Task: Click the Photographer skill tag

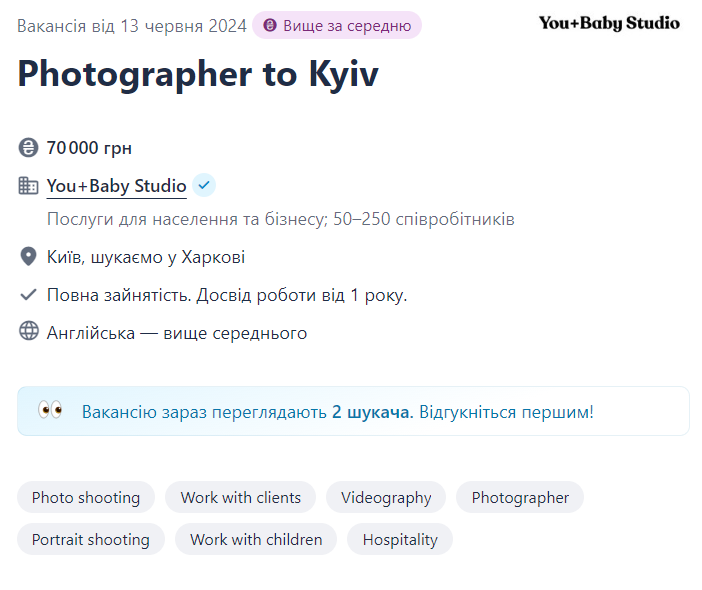Action: (520, 497)
